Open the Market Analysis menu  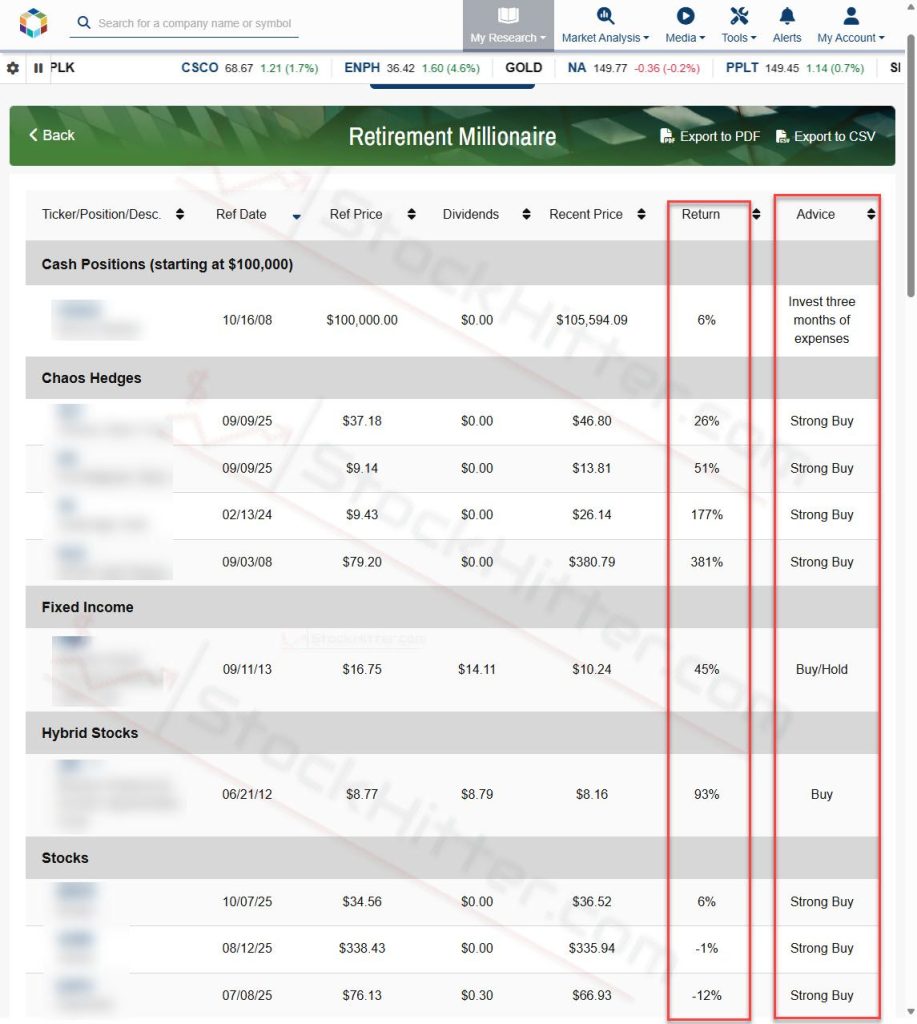[x=605, y=37]
